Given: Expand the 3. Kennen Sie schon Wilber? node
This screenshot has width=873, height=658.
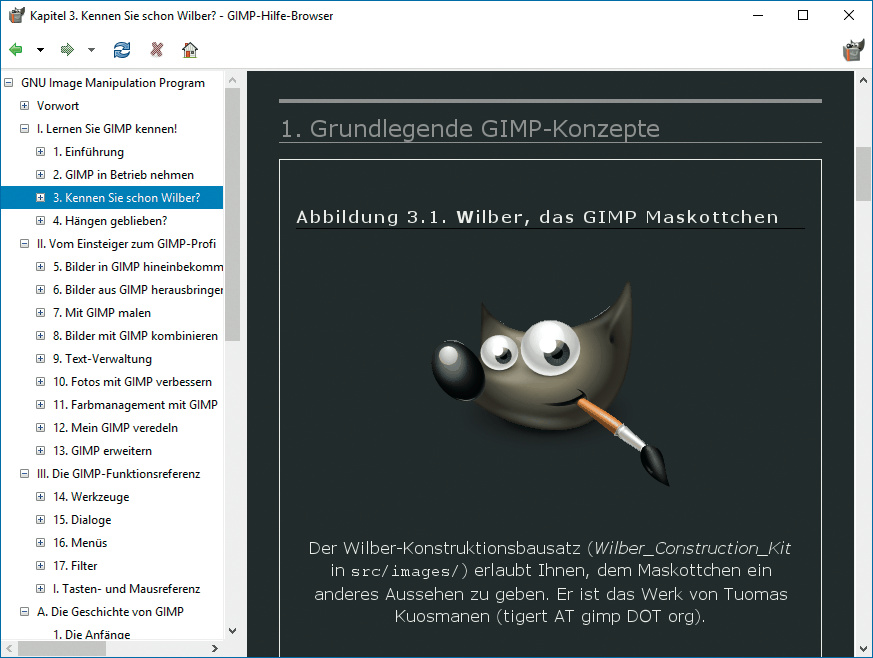Looking at the screenshot, I should (x=41, y=198).
